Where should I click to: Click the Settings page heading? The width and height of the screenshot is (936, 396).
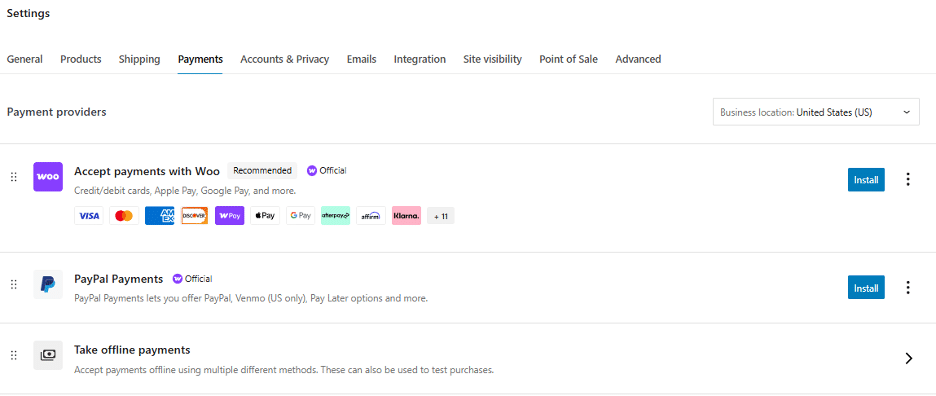click(28, 13)
